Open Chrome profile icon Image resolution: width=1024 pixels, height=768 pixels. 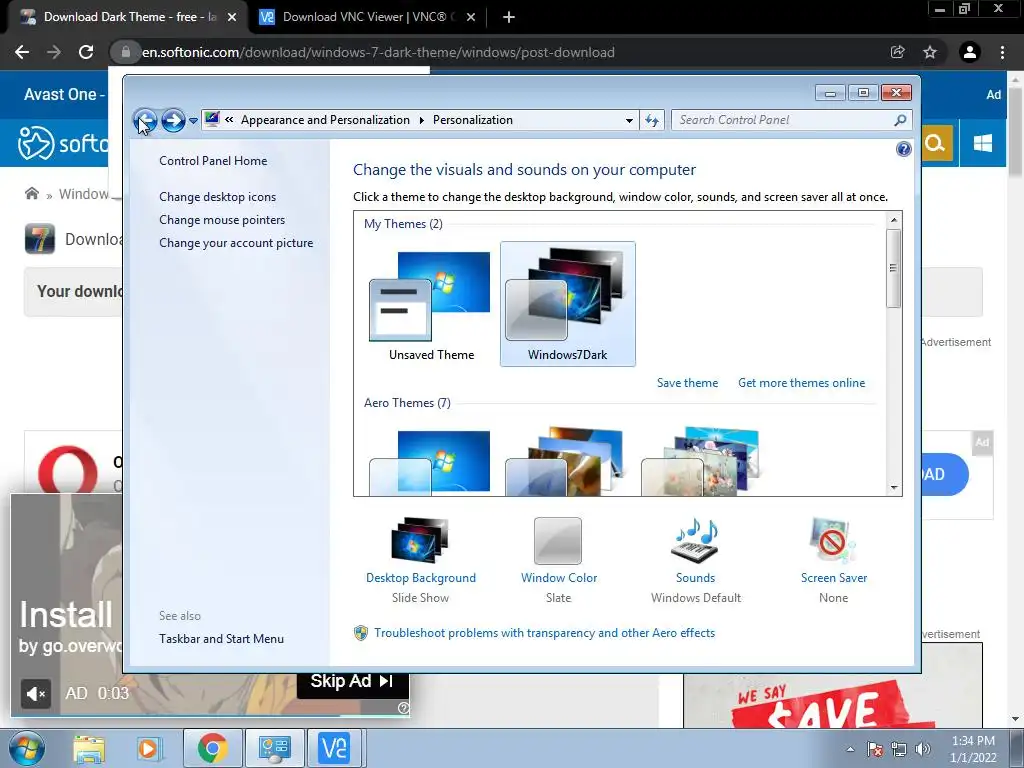970,52
